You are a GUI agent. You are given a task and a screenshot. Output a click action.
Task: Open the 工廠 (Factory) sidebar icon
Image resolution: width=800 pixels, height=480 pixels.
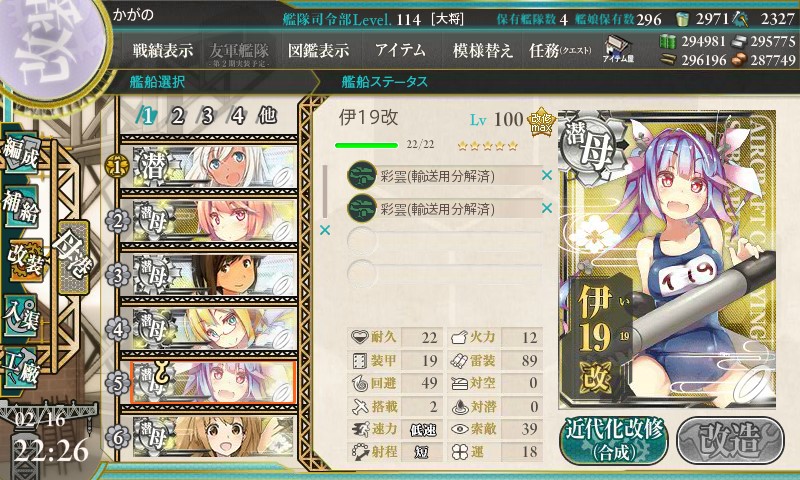pos(21,368)
